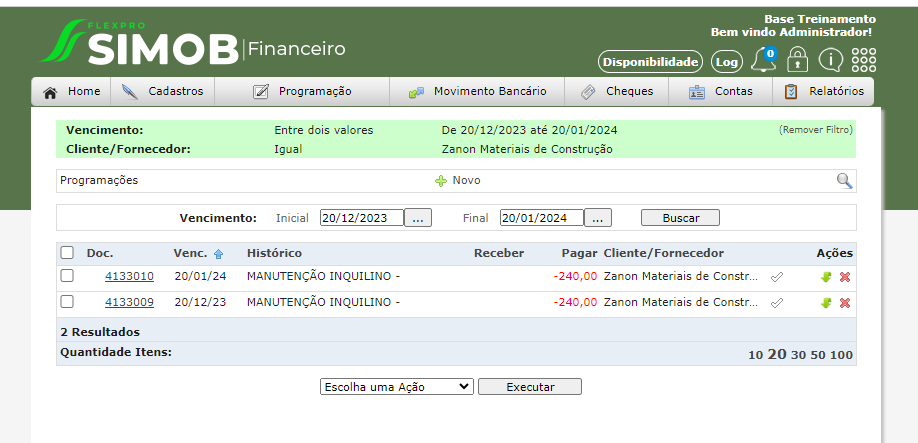918x443 pixels.
Task: Open the Home menu
Action: tap(71, 92)
